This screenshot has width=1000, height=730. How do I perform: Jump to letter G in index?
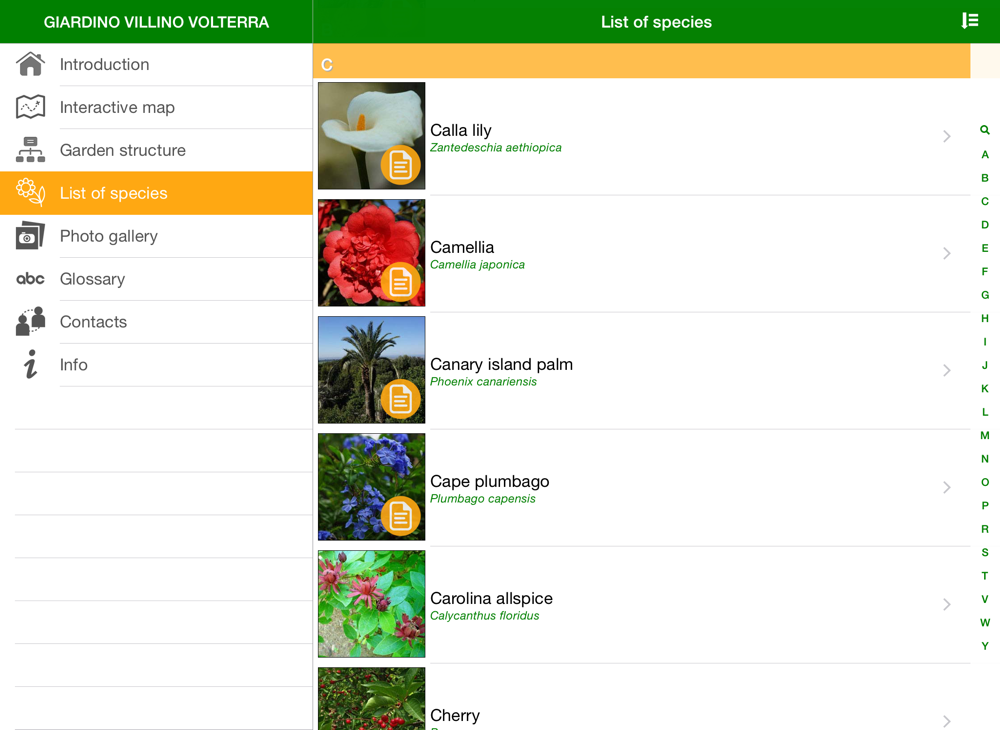coord(985,295)
